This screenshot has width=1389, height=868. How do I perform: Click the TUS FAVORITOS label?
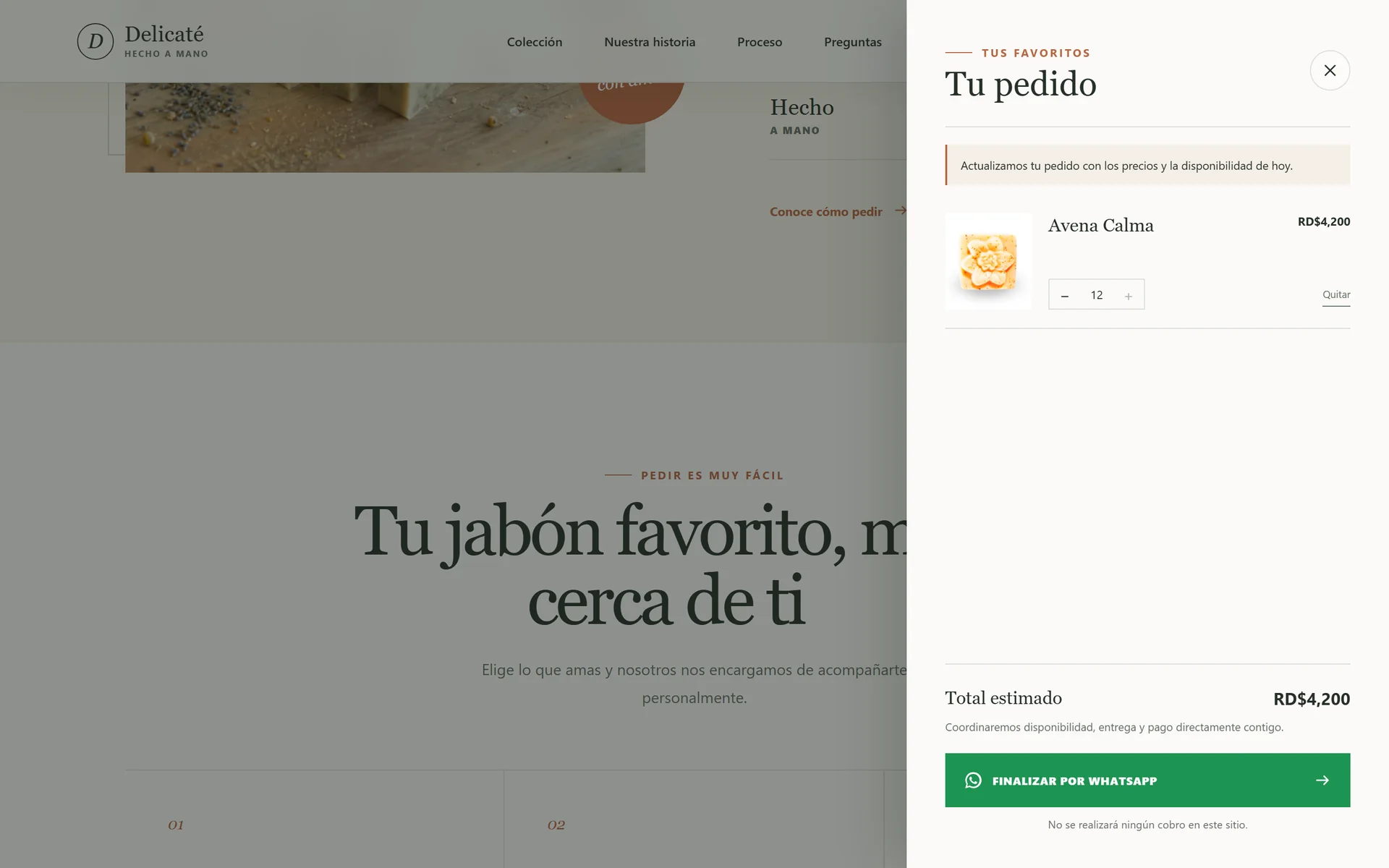point(1035,53)
